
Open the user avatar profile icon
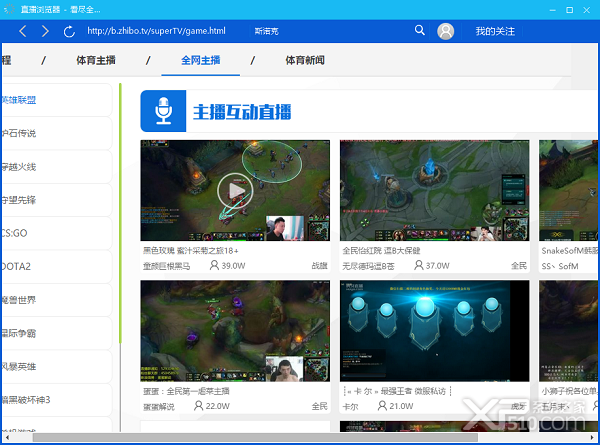point(445,31)
